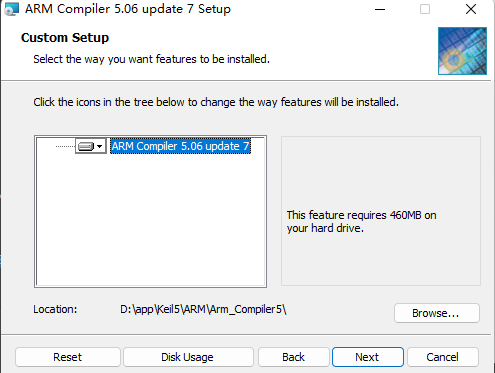Image resolution: width=495 pixels, height=373 pixels.
Task: Proceed with the Next button
Action: pyautogui.click(x=368, y=357)
